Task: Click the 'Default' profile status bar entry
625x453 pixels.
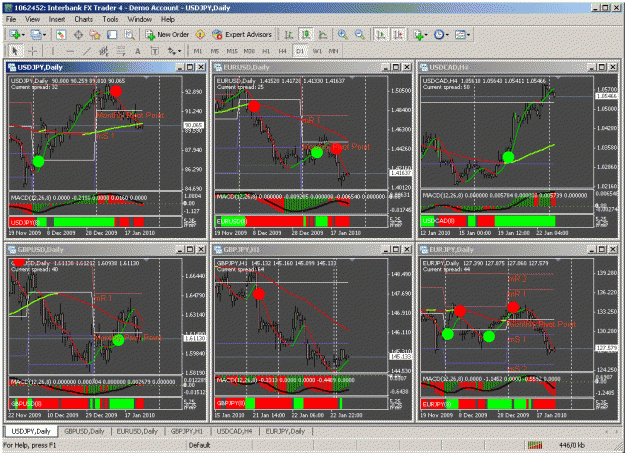Action: (x=199, y=445)
